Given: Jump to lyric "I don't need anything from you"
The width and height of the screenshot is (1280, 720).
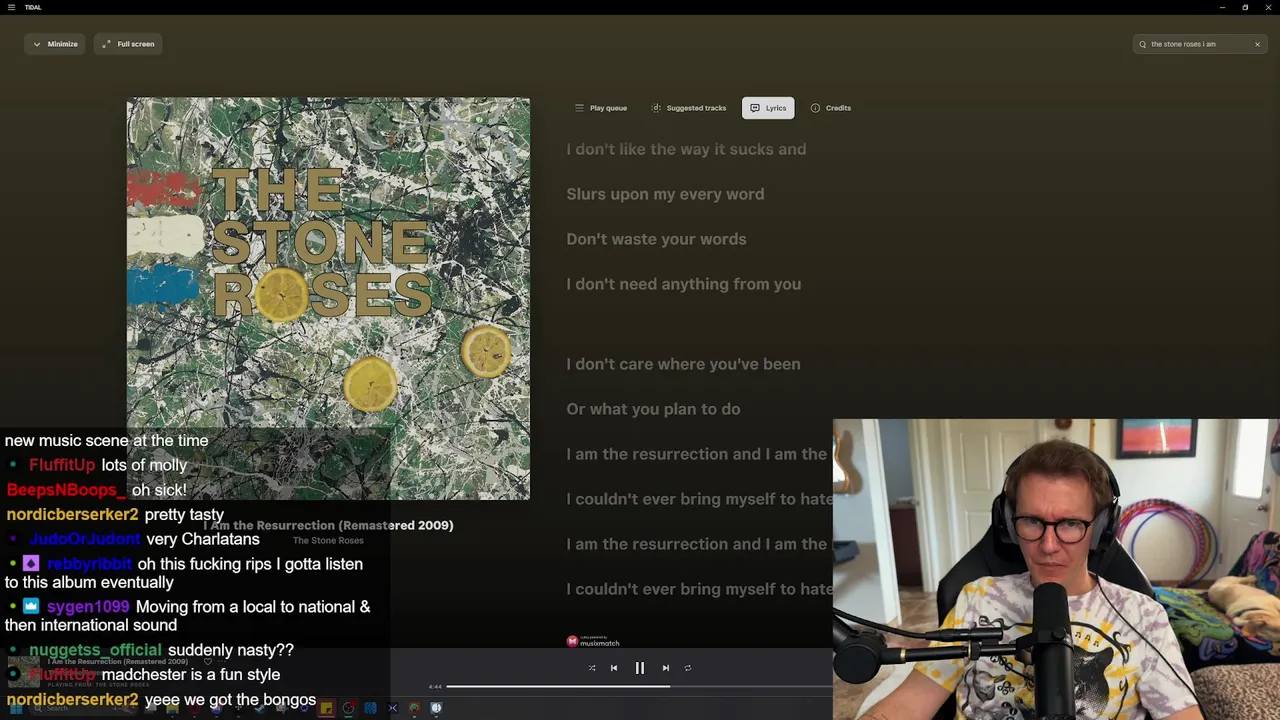Looking at the screenshot, I should [x=683, y=284].
